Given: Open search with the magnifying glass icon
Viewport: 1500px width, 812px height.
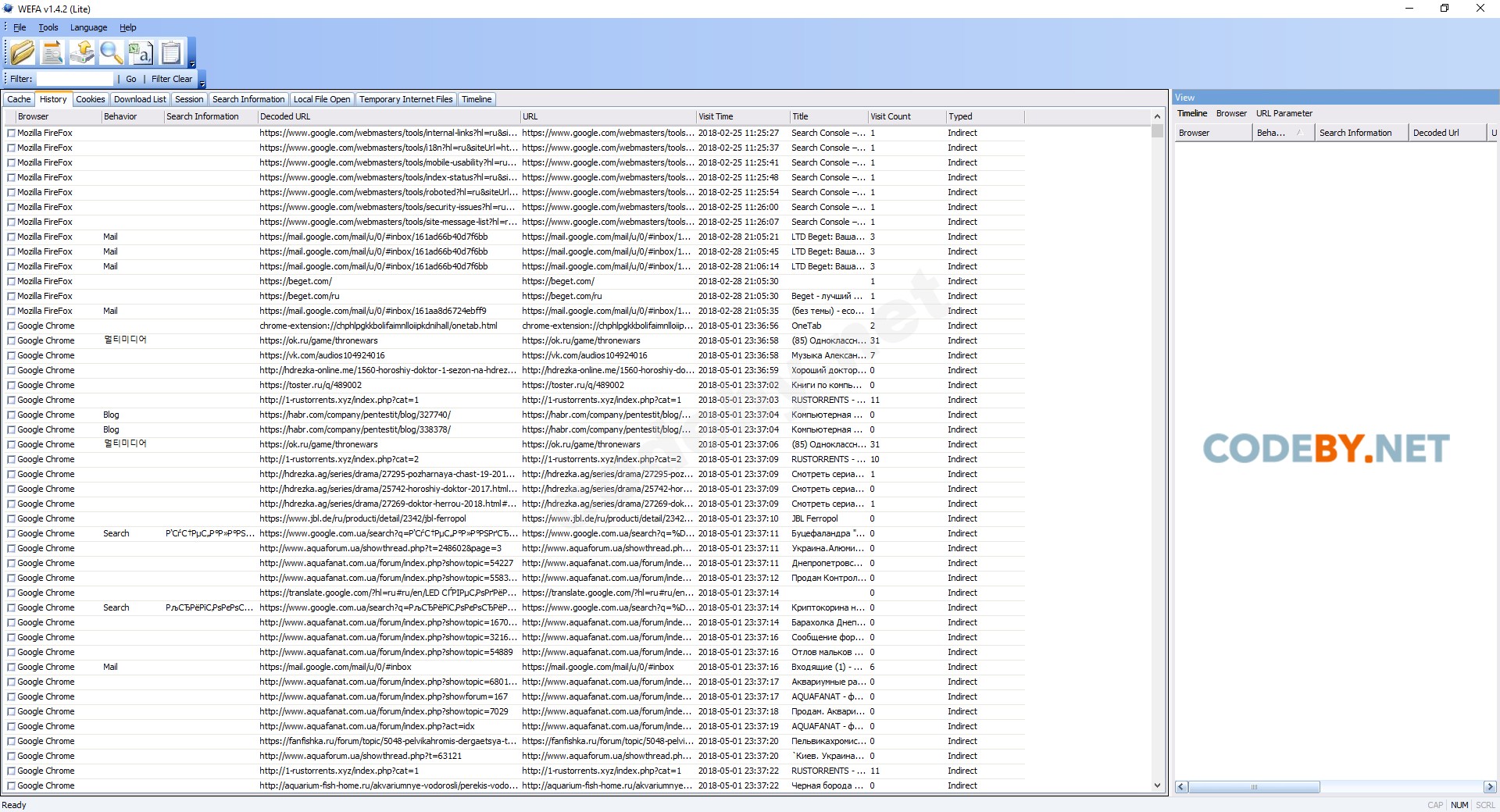Looking at the screenshot, I should (x=112, y=52).
